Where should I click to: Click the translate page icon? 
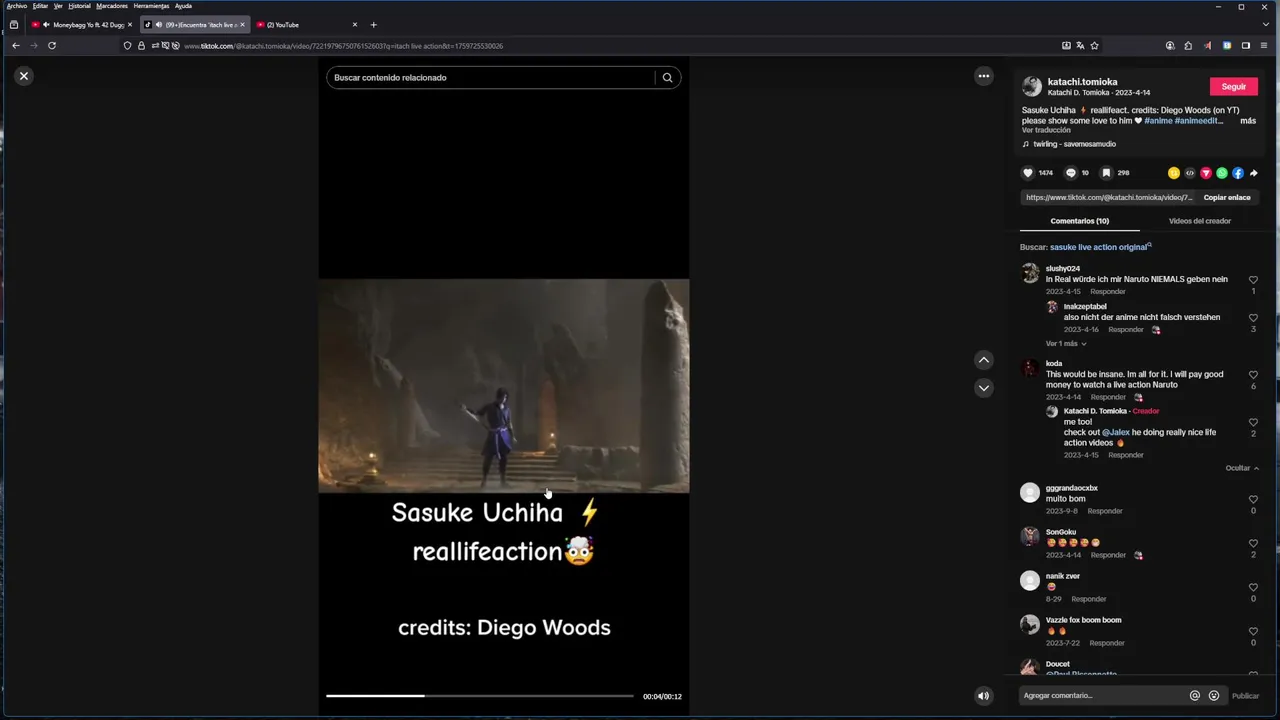[x=1080, y=45]
